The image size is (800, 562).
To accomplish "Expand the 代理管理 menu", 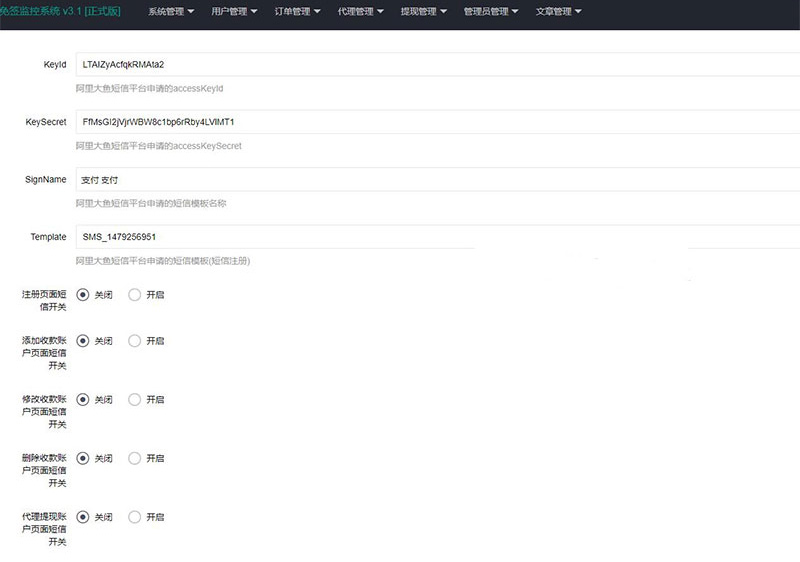I will (360, 12).
